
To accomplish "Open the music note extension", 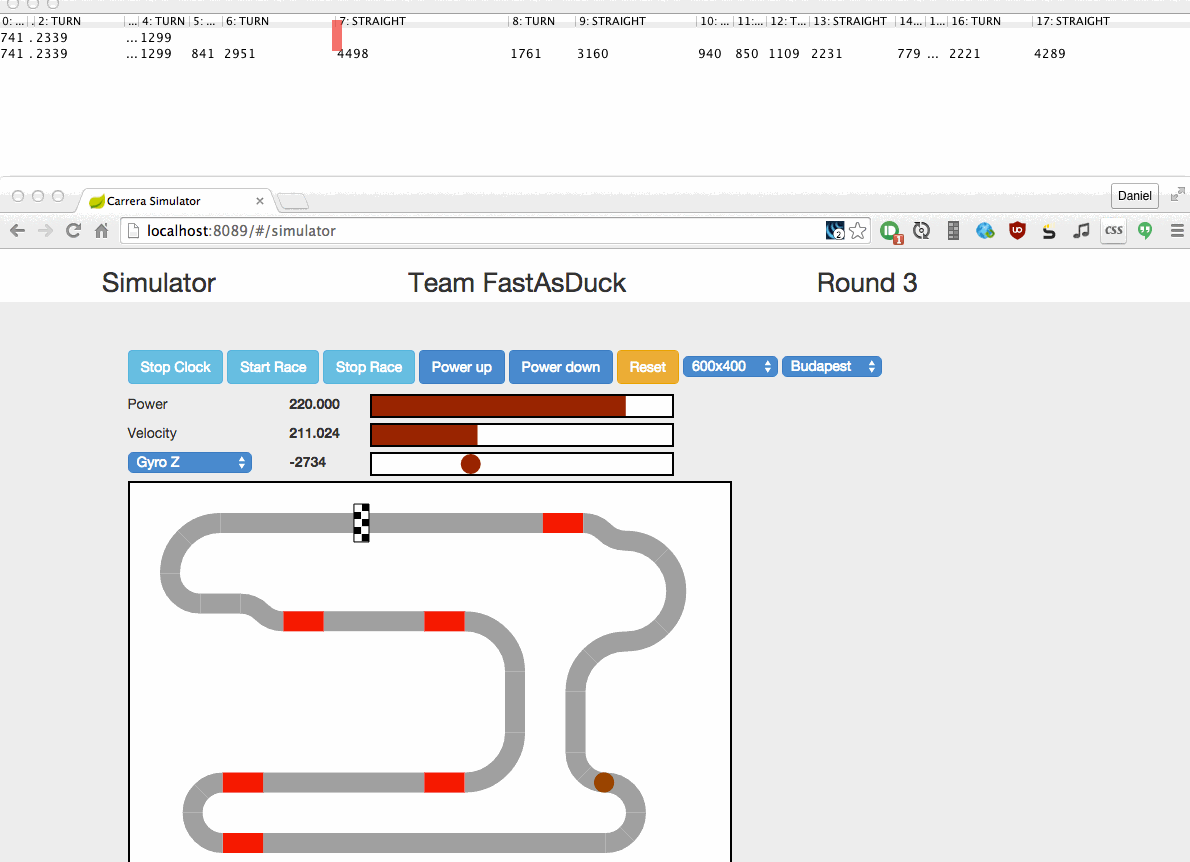I will tap(1081, 231).
